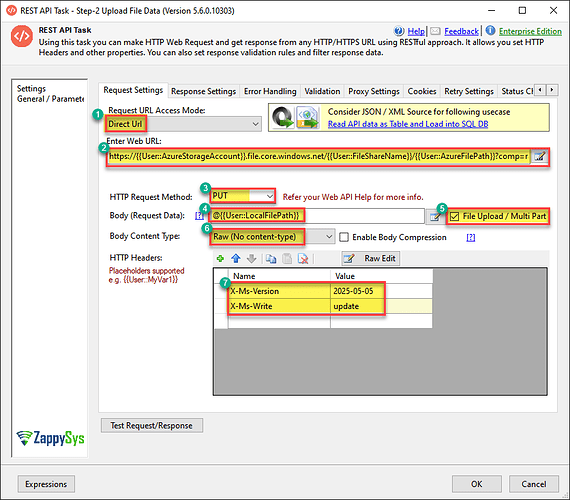Click the green add header plus icon

point(220,259)
